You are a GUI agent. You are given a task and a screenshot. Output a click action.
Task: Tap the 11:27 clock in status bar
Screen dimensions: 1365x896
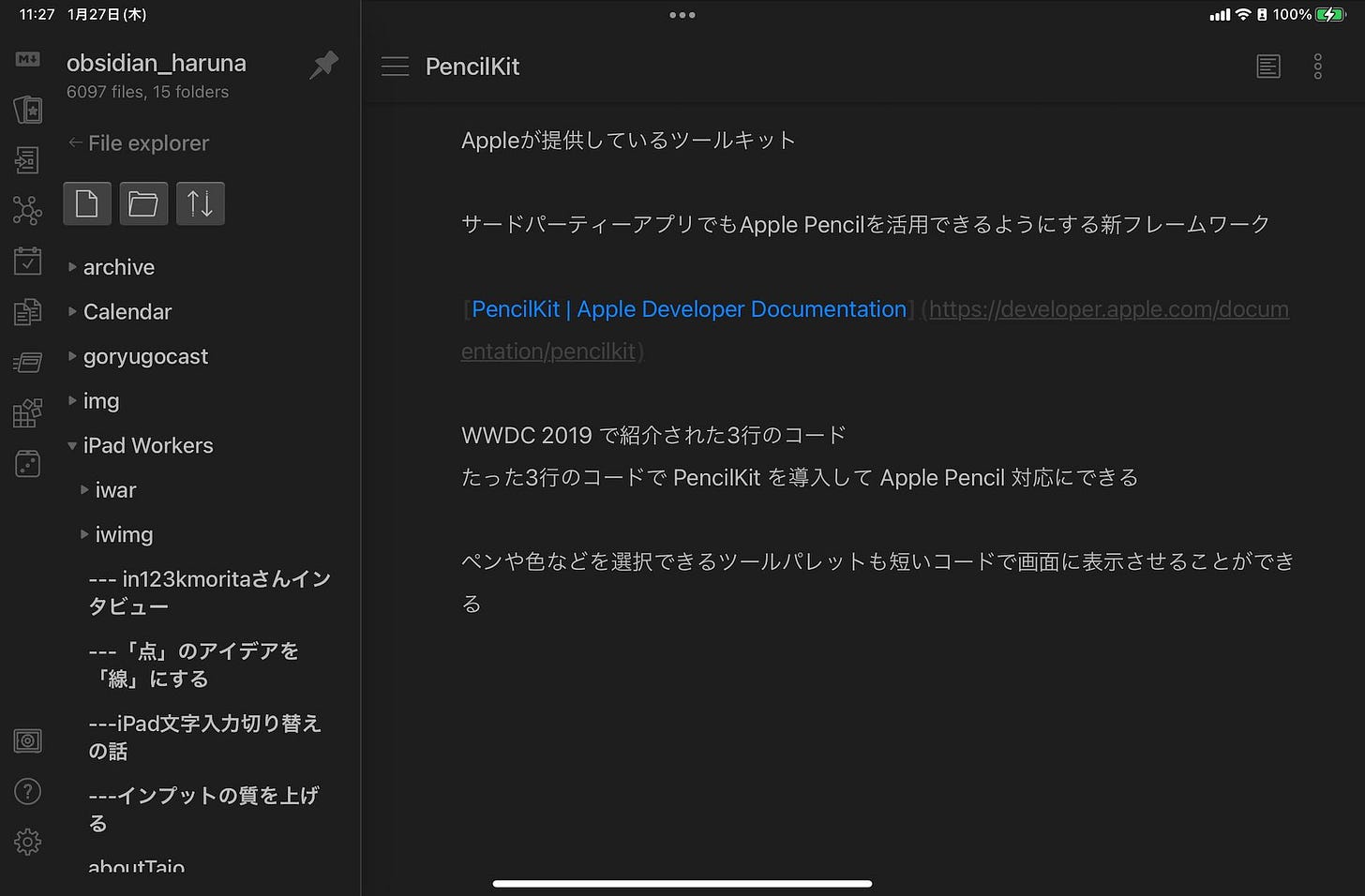[x=37, y=14]
